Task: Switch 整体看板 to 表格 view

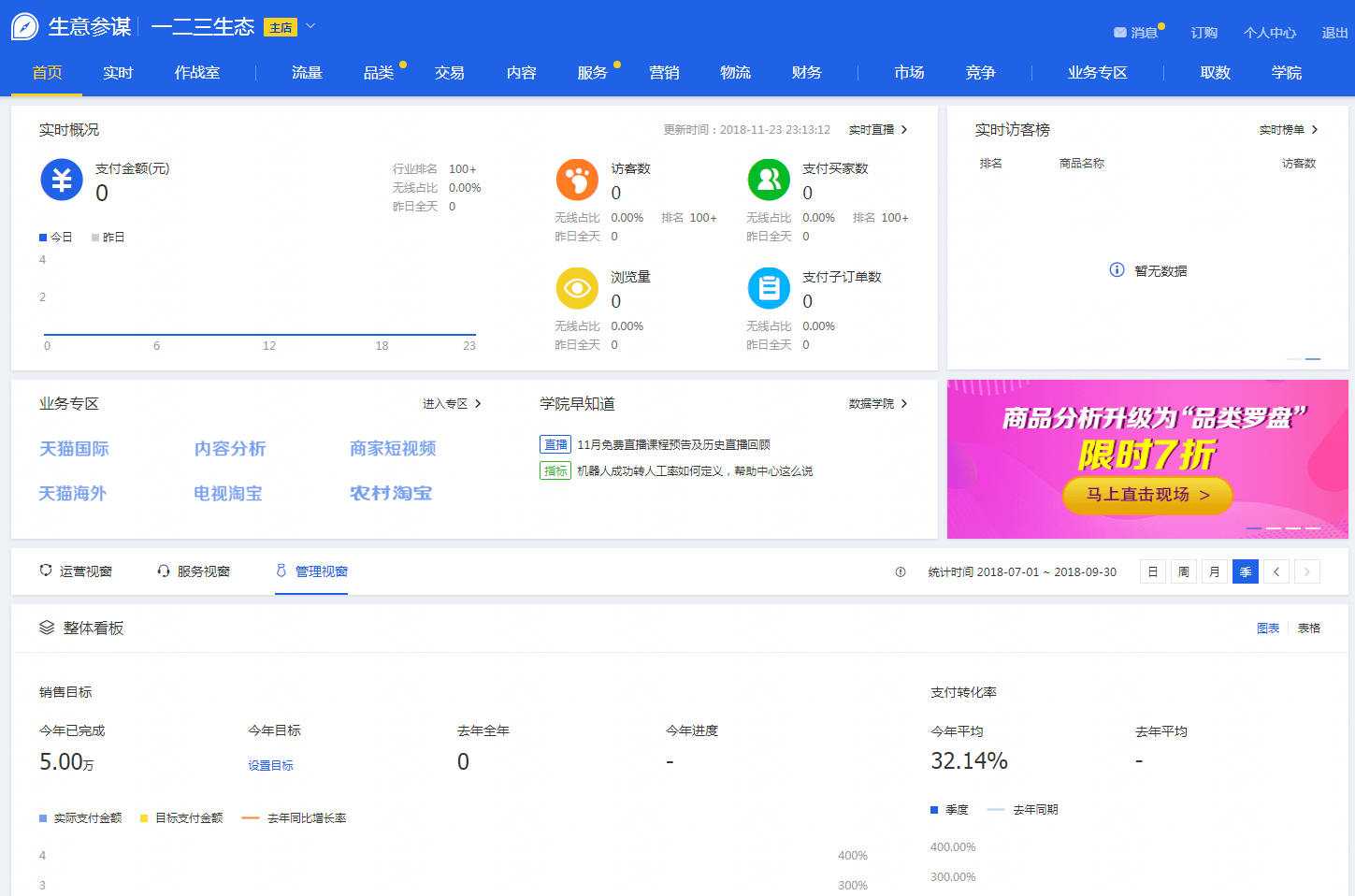Action: click(1309, 629)
